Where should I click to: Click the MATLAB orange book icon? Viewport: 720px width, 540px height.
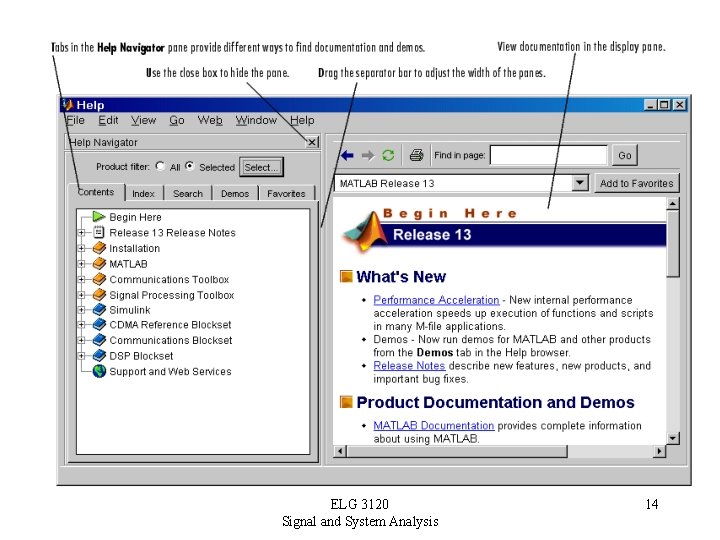pyautogui.click(x=99, y=264)
